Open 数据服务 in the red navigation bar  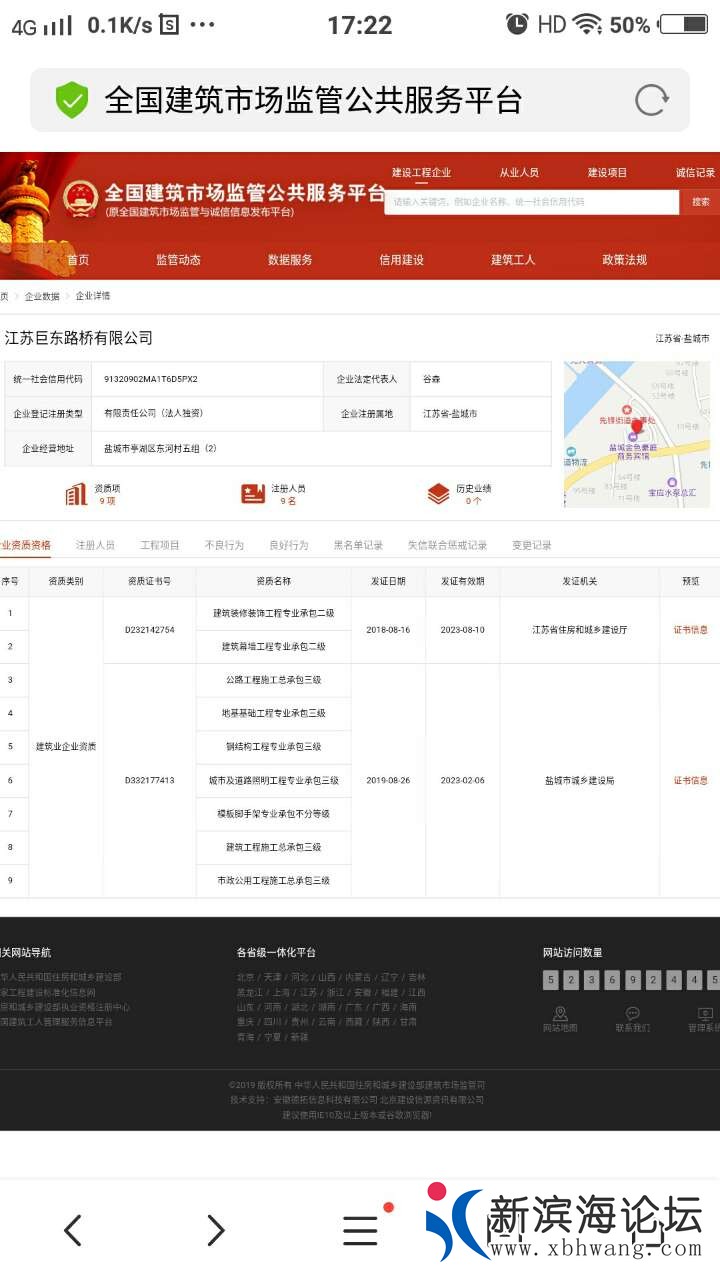[290, 260]
